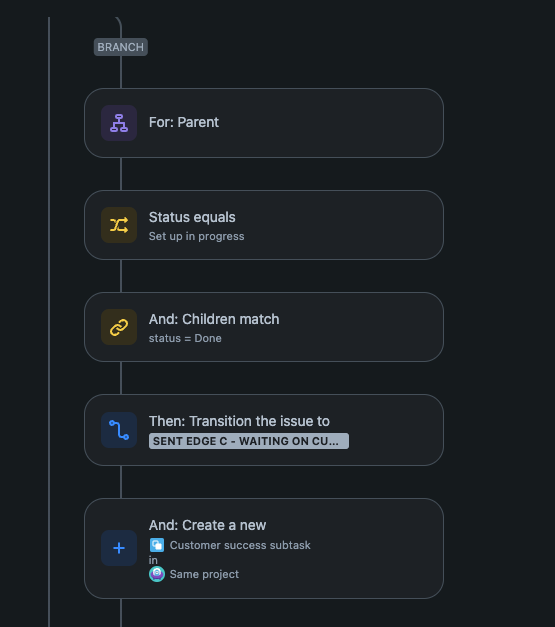
Task: Click the yellow shuffle condition icon
Action: pyautogui.click(x=119, y=225)
